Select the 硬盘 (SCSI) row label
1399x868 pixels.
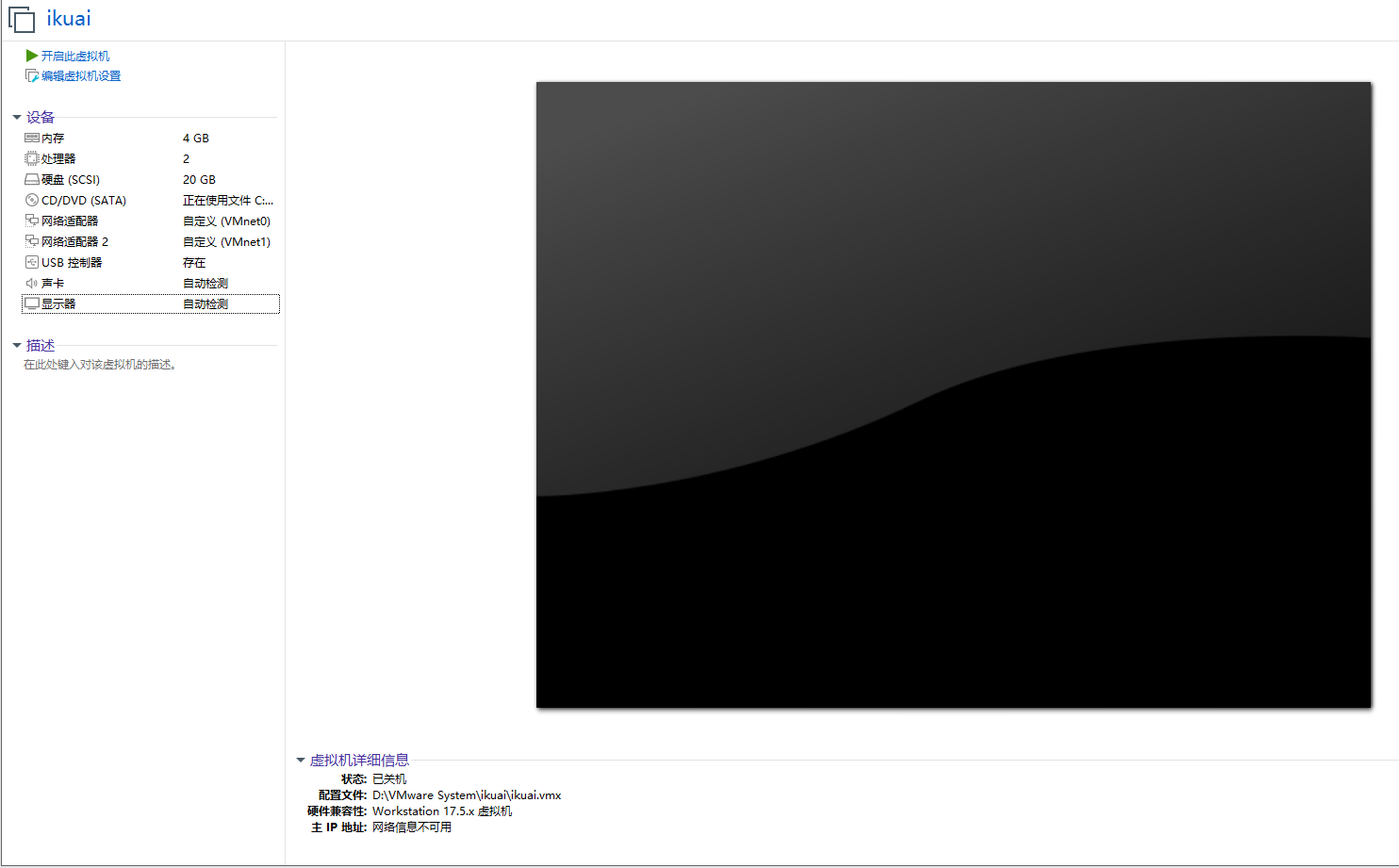click(71, 179)
